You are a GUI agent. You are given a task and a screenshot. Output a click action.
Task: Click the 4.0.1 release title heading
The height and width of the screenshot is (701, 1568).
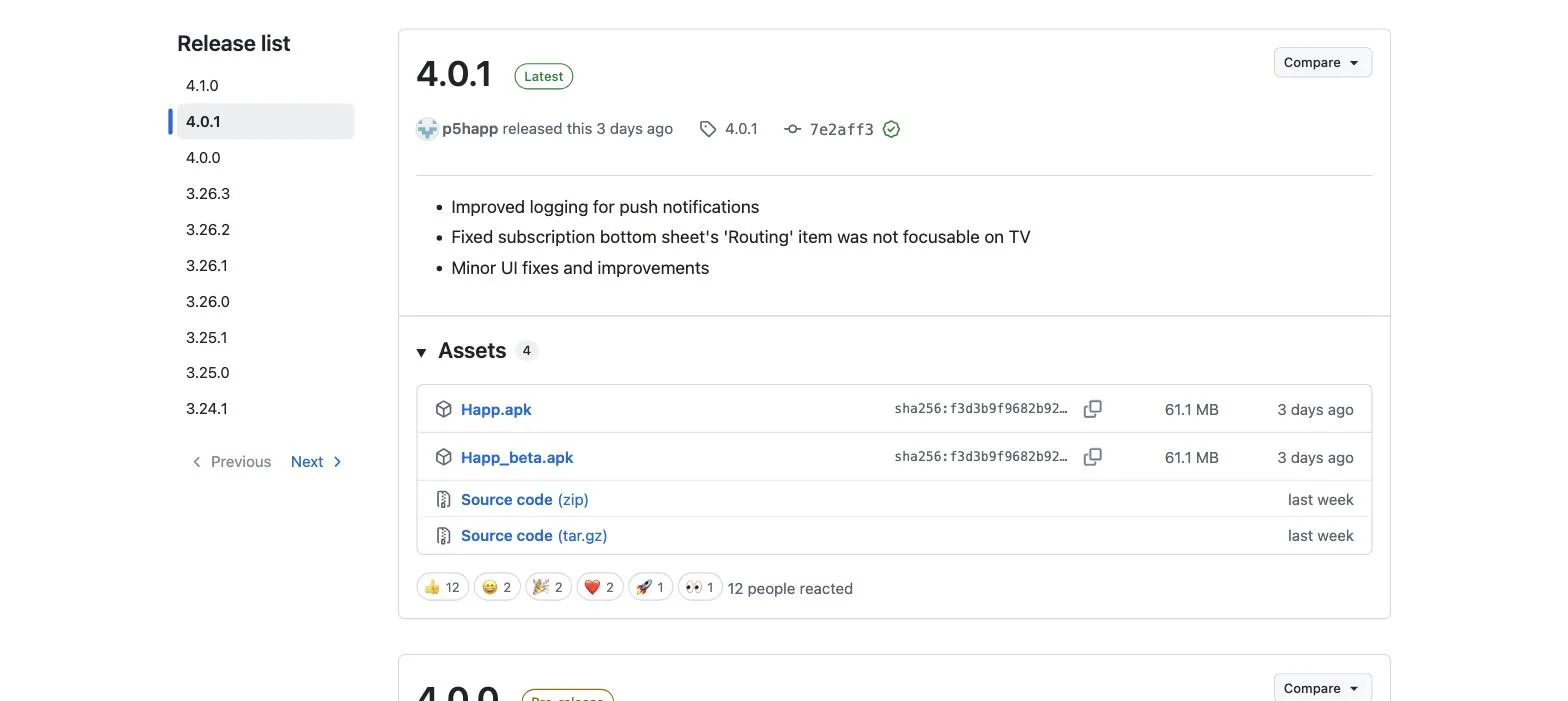click(x=455, y=75)
